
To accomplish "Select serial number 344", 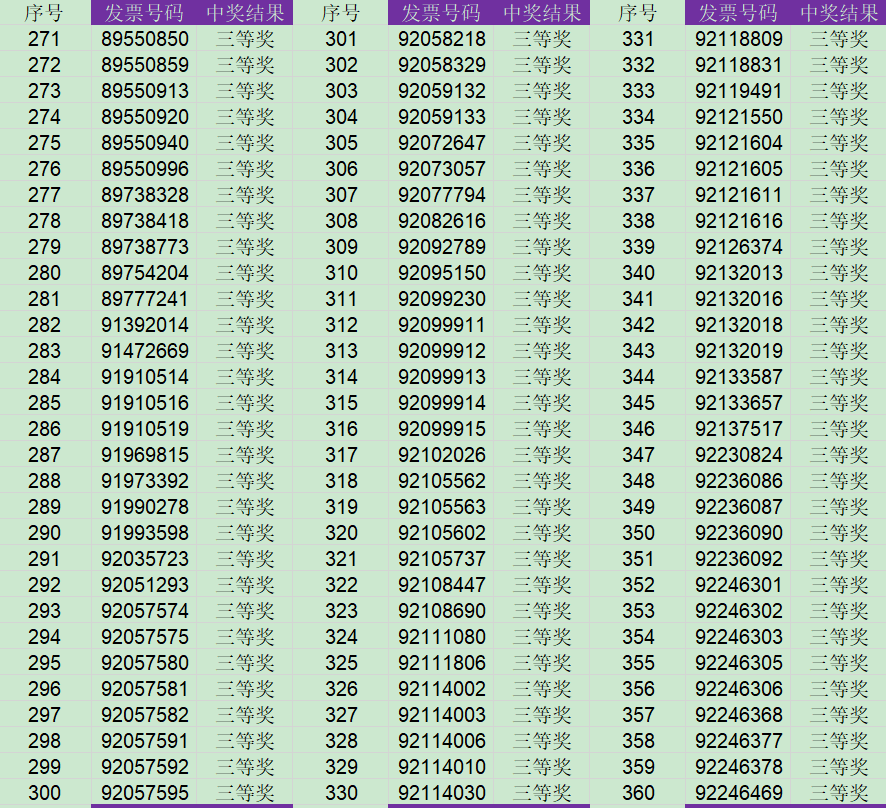I will click(639, 377).
